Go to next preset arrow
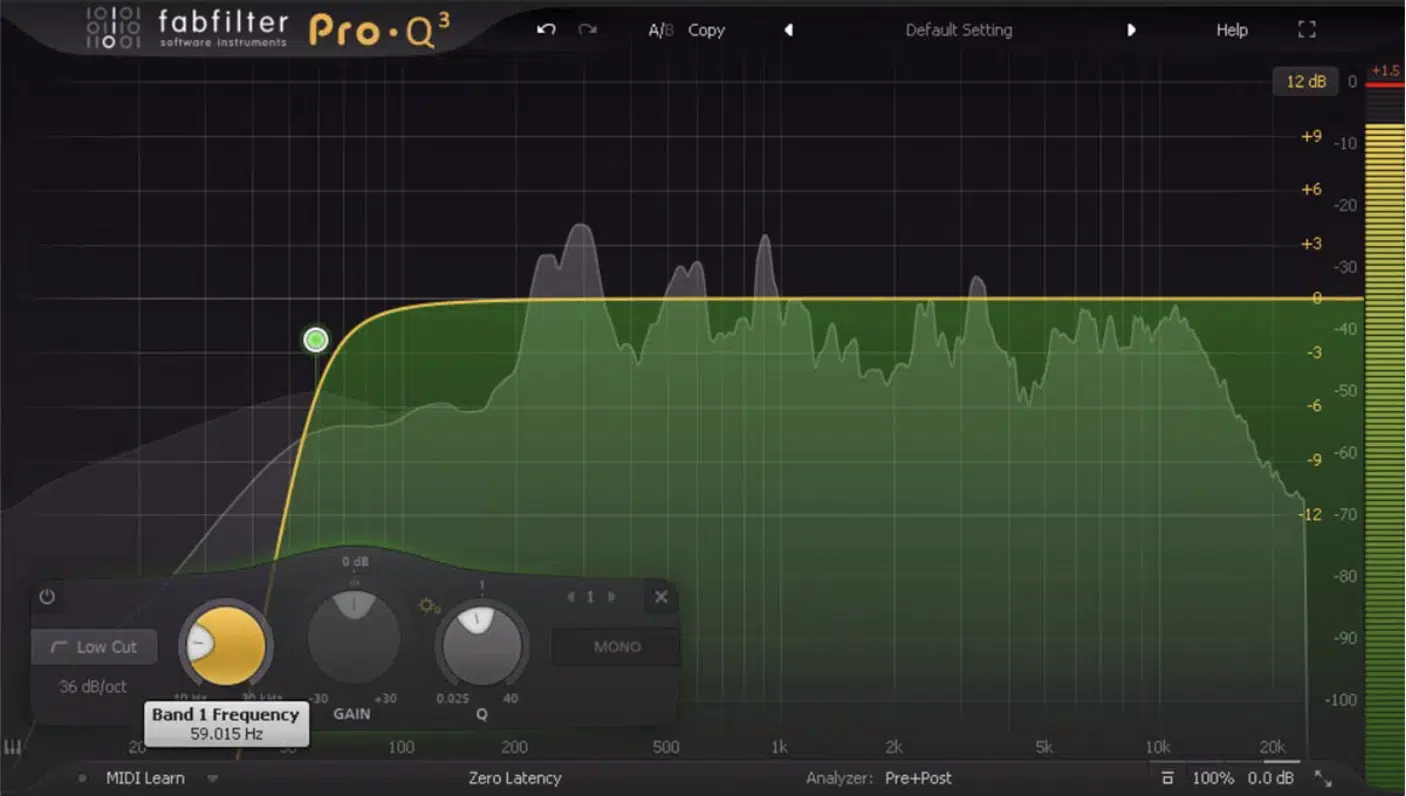 pyautogui.click(x=1131, y=30)
